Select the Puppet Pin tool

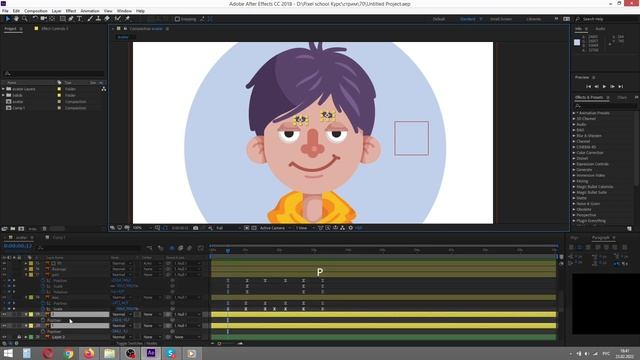click(x=127, y=19)
